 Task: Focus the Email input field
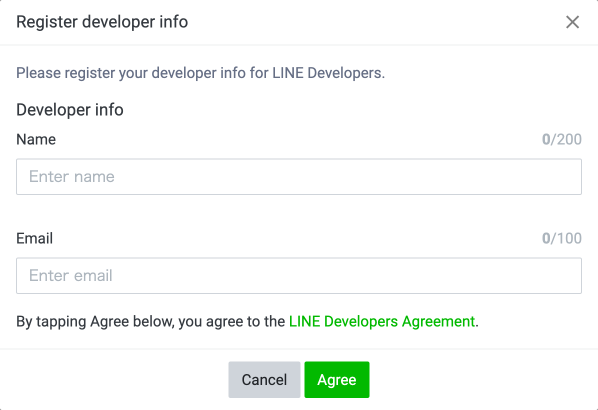coord(299,276)
